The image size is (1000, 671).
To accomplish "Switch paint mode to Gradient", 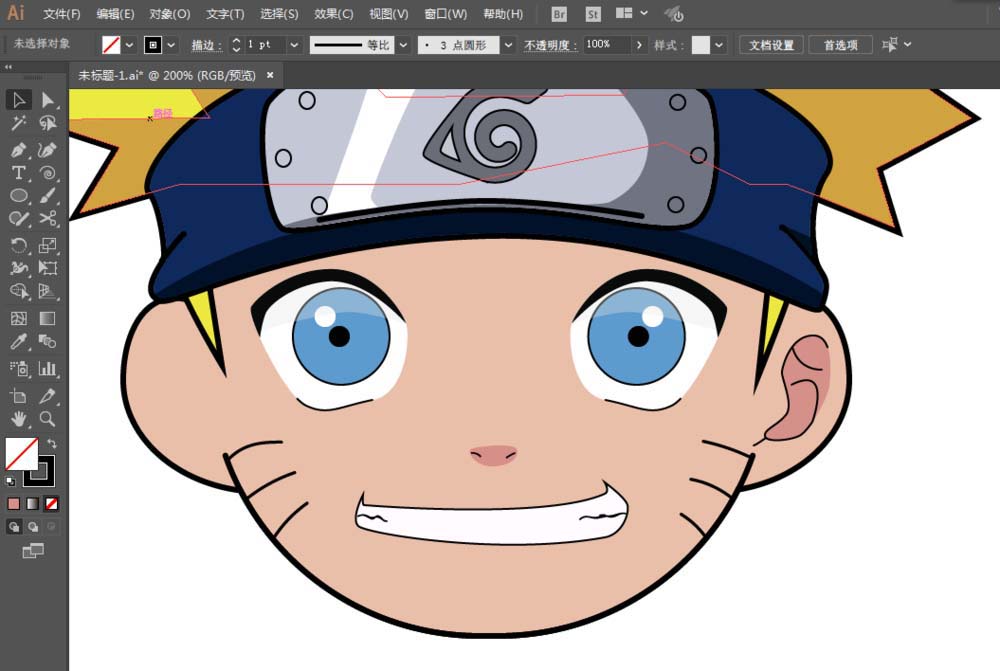I will pos(33,504).
